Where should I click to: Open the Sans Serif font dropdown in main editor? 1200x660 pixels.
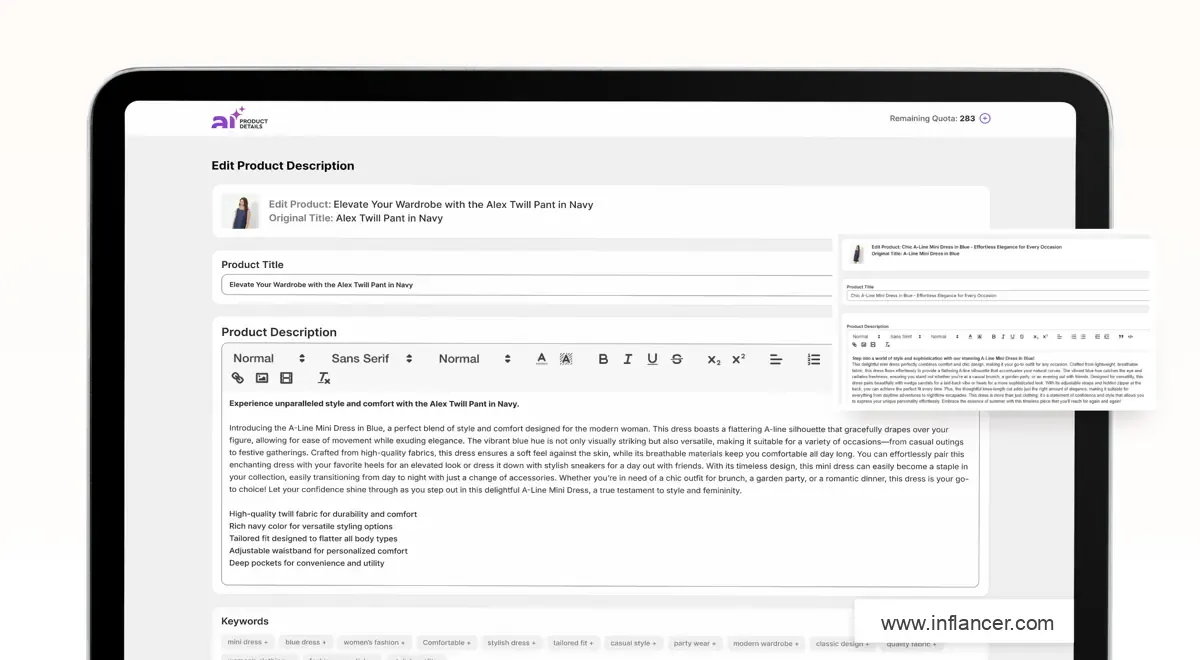point(372,359)
